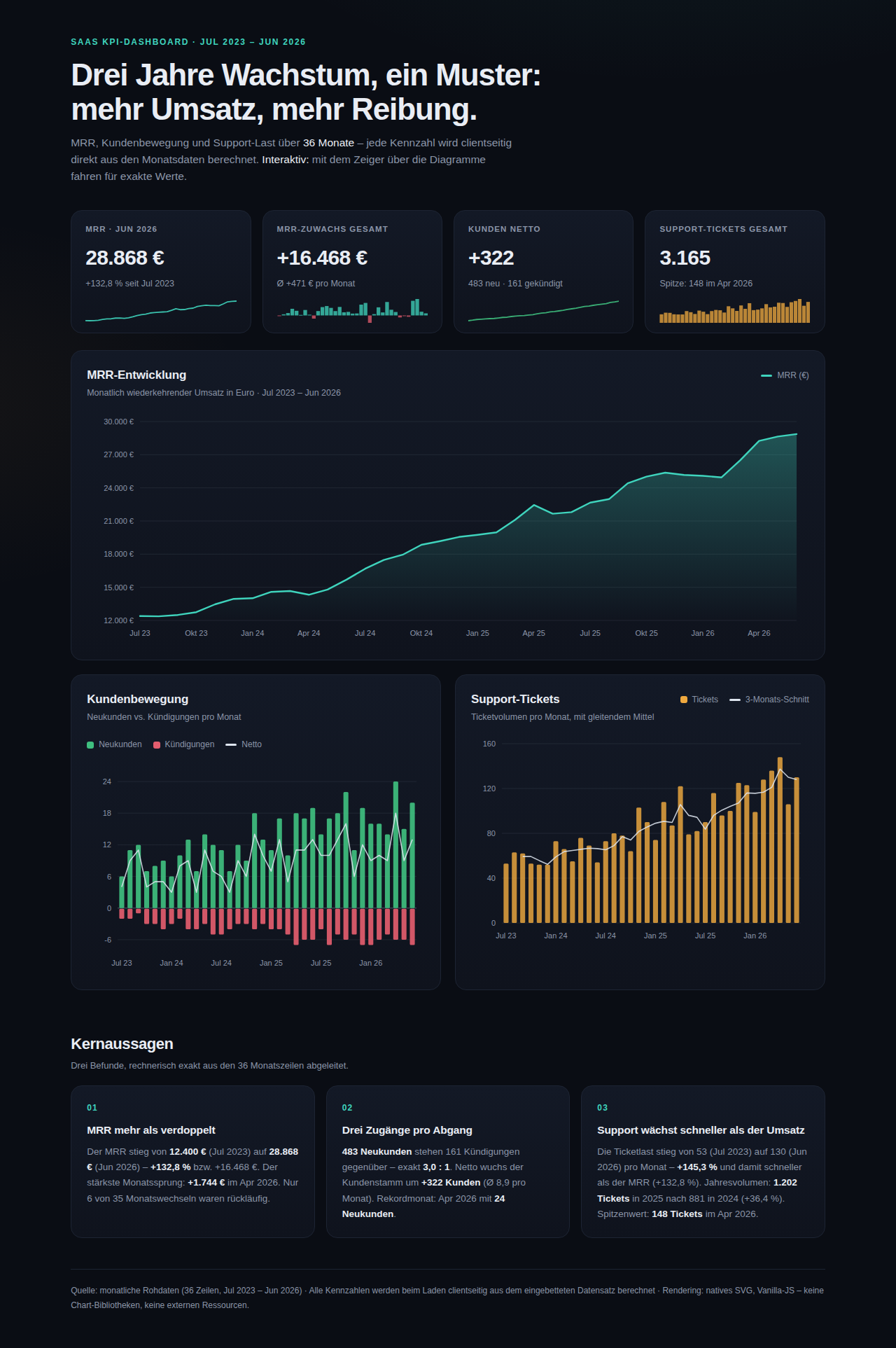Viewport: 896px width, 1348px height.
Task: Click the "Drei Zugänge pro Abgang" card title
Action: coord(407,1130)
